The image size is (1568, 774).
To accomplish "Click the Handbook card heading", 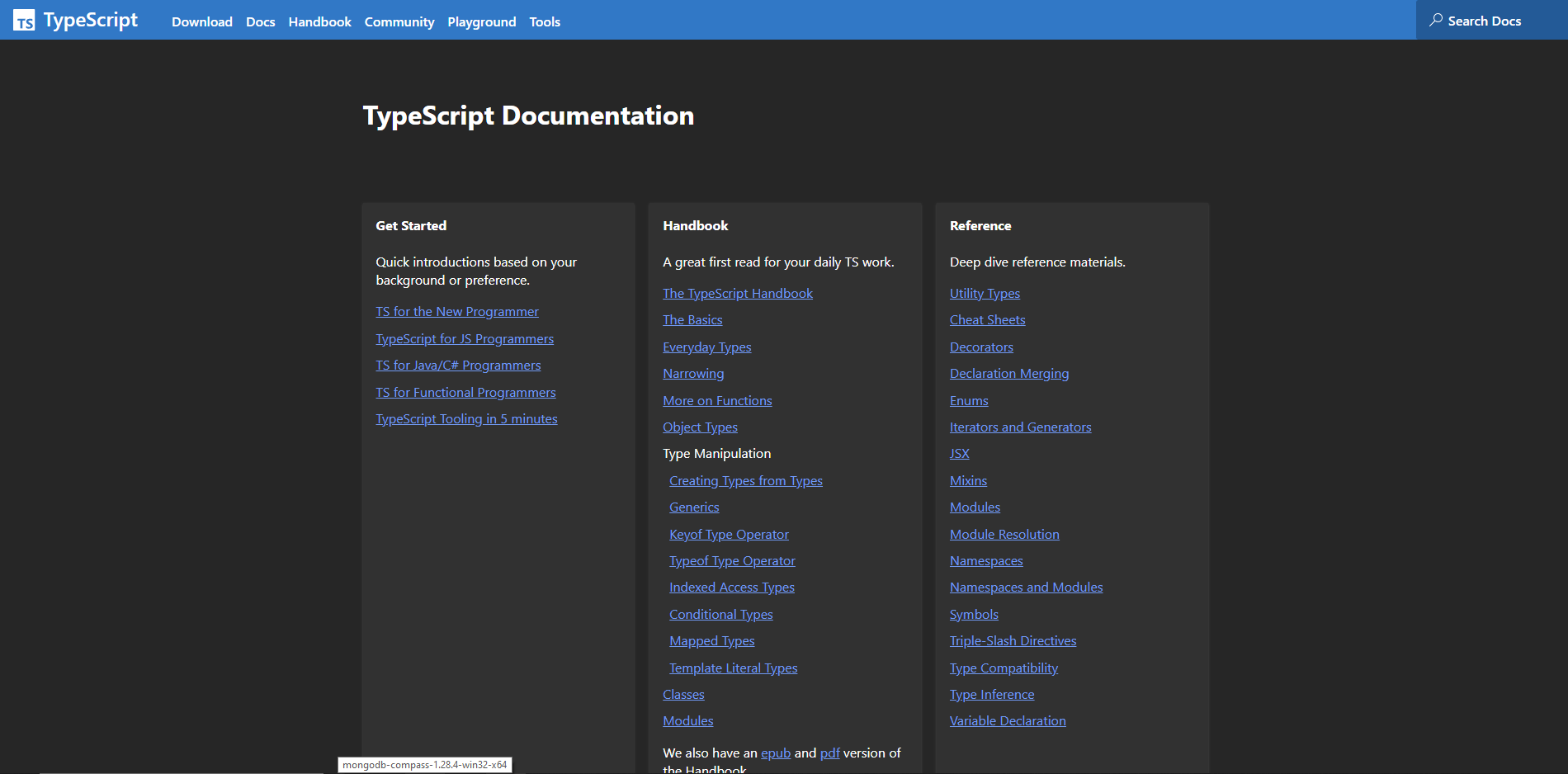I will tap(696, 226).
